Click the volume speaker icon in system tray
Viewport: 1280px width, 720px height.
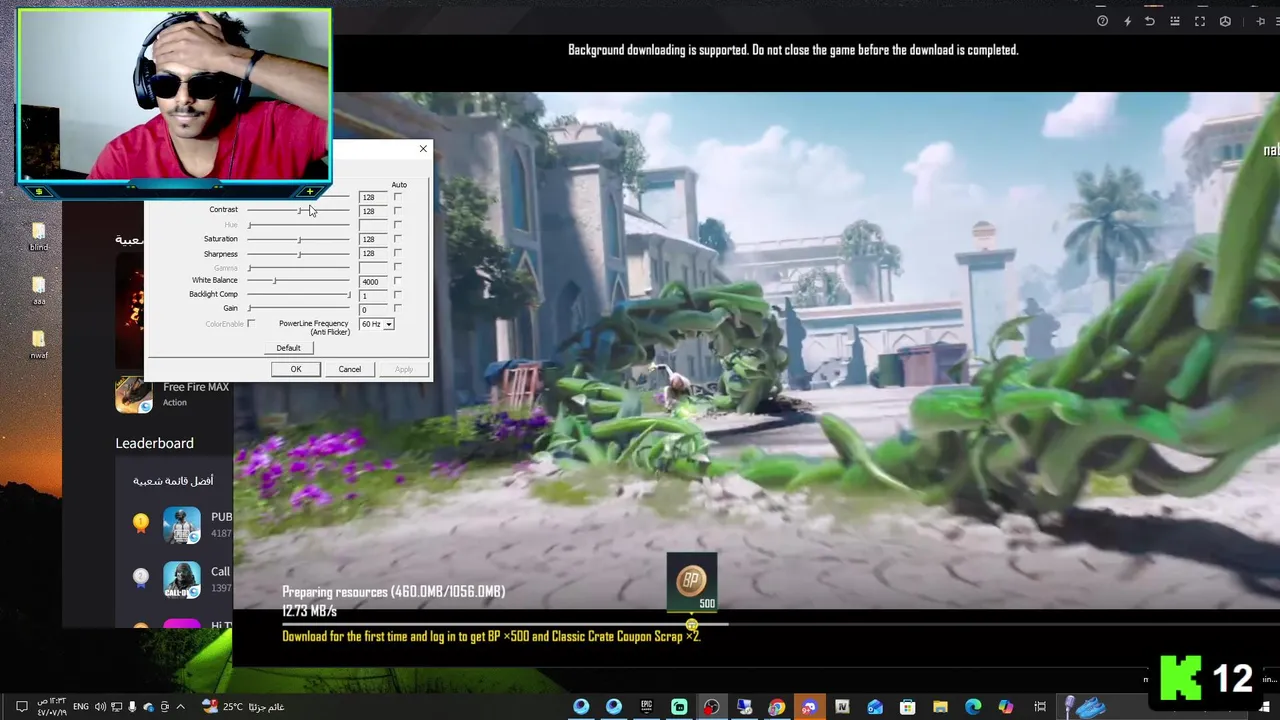pyautogui.click(x=100, y=707)
